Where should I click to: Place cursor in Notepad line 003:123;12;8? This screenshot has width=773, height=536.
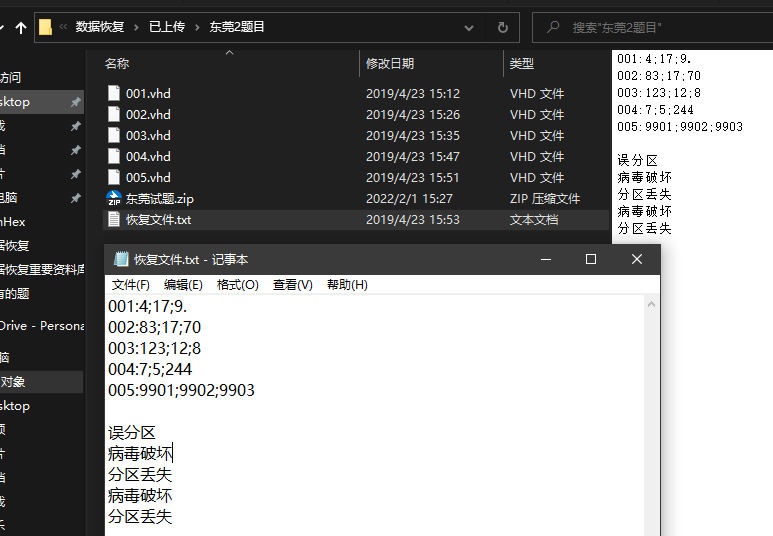(x=154, y=349)
